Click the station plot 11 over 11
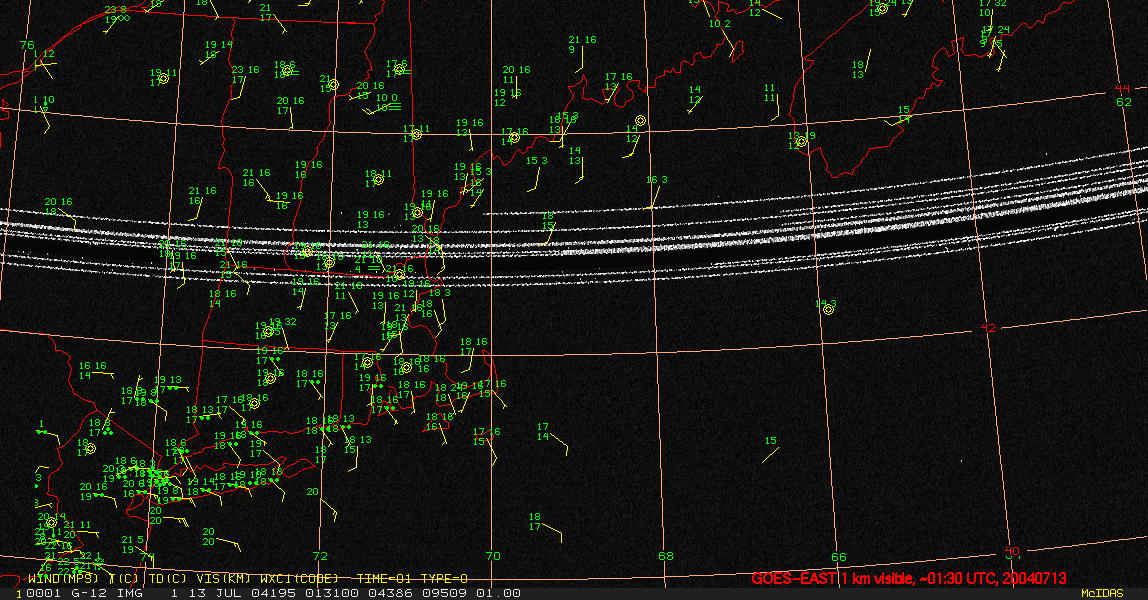This screenshot has width=1148, height=600. click(769, 93)
